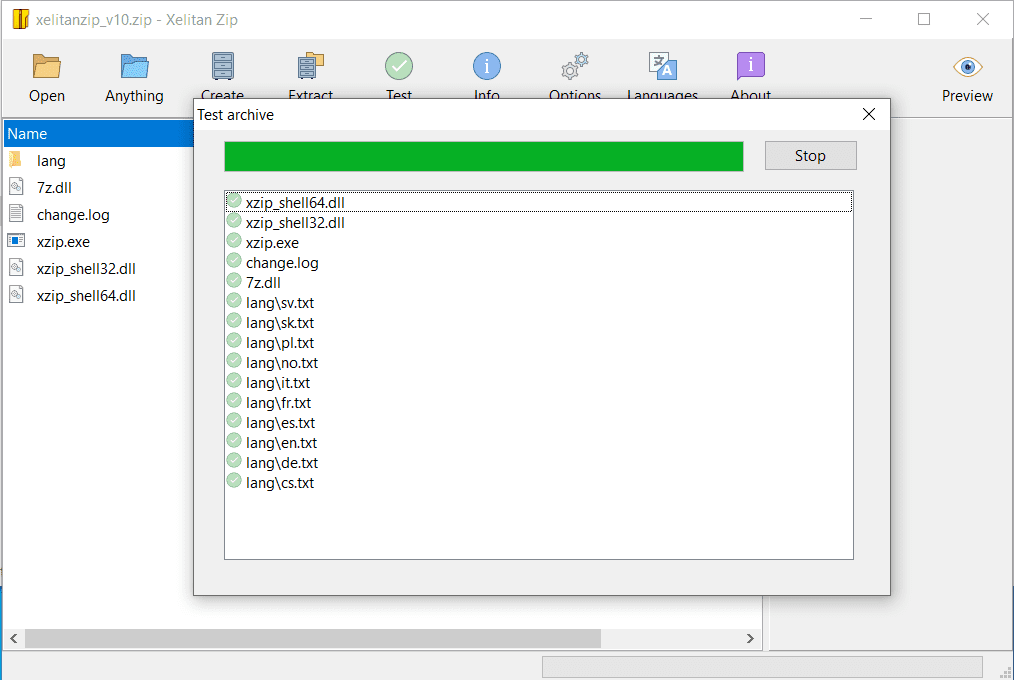Select xzip_shell64.dll in test results
The width and height of the screenshot is (1014, 680).
click(295, 202)
